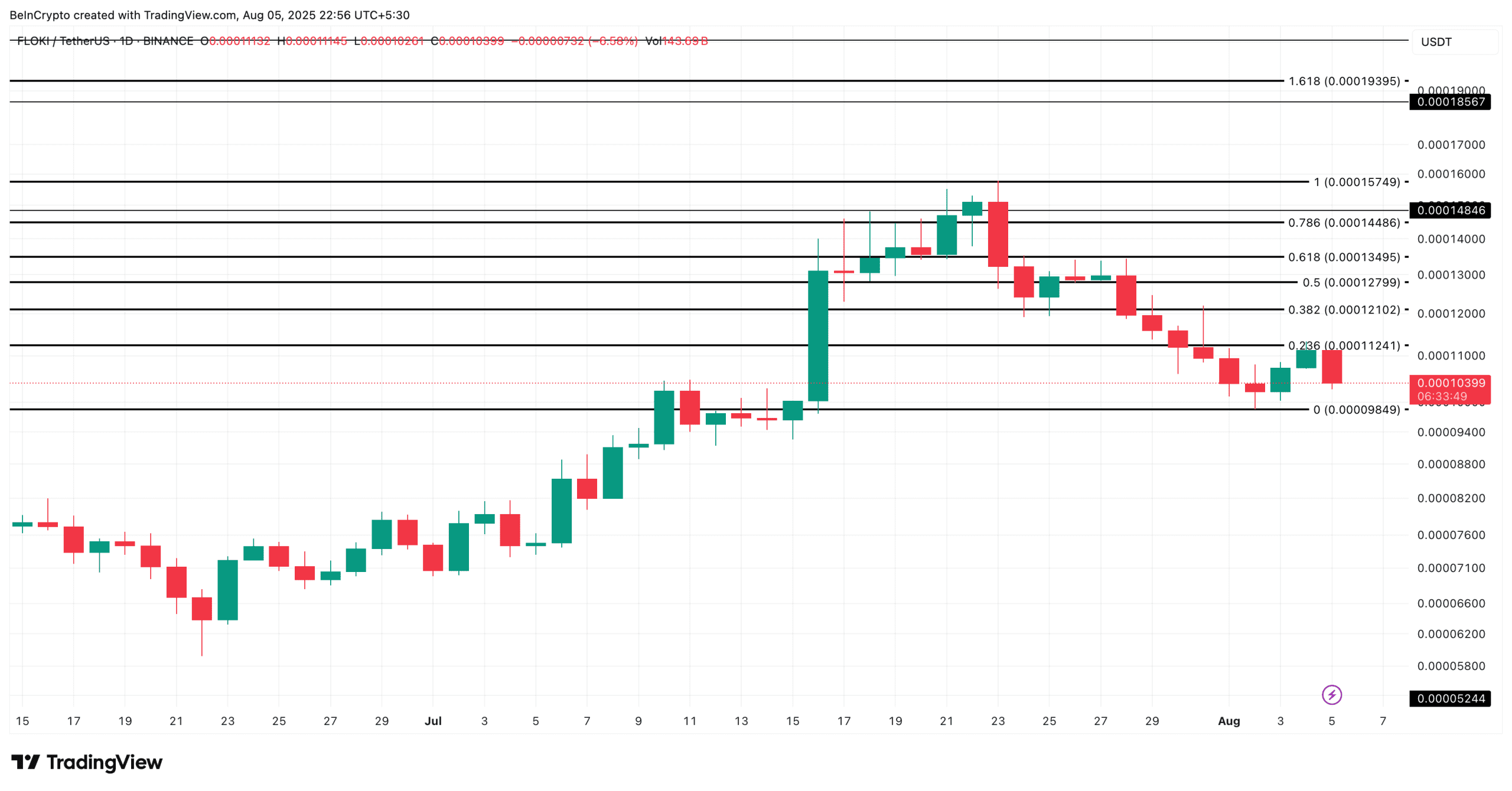1512x791 pixels.
Task: Click the 0 (0.00009849) Fibonacci base label
Action: point(1356,409)
